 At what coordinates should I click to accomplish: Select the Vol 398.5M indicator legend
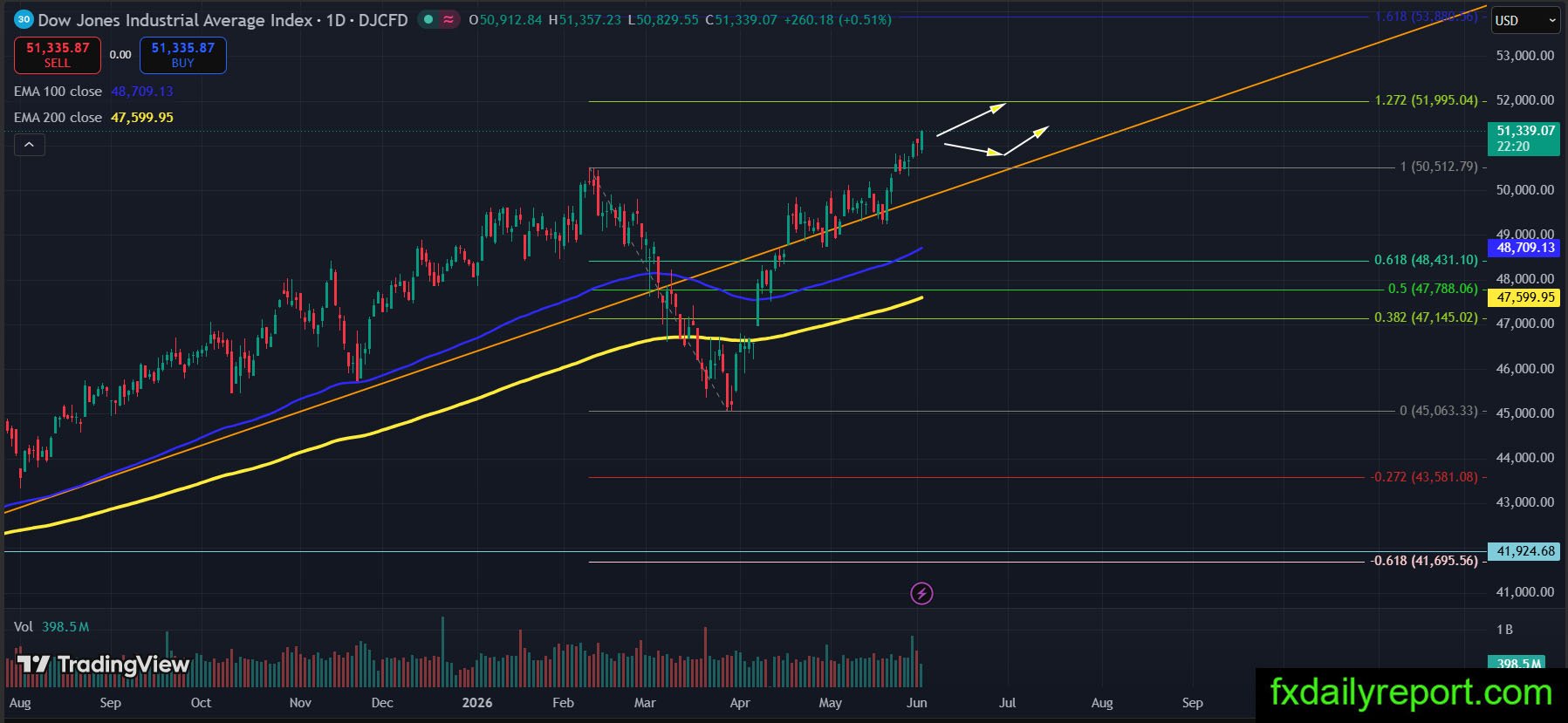(51, 627)
